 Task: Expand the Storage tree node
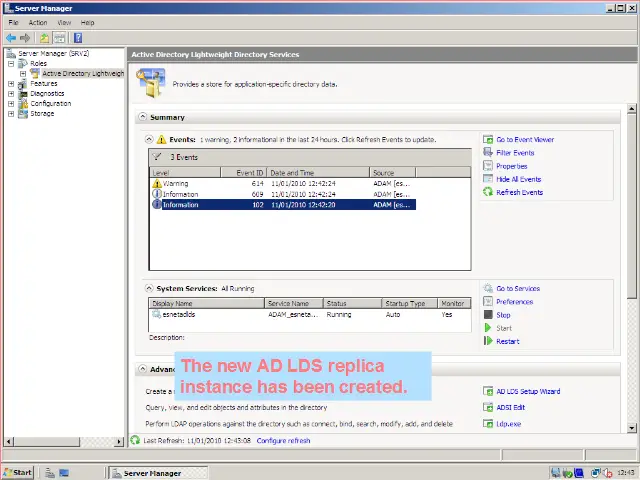(x=11, y=114)
